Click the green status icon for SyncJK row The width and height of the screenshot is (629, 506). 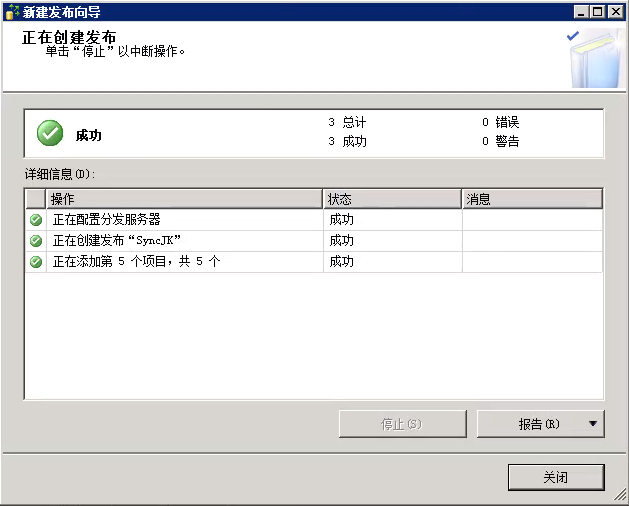point(36,241)
